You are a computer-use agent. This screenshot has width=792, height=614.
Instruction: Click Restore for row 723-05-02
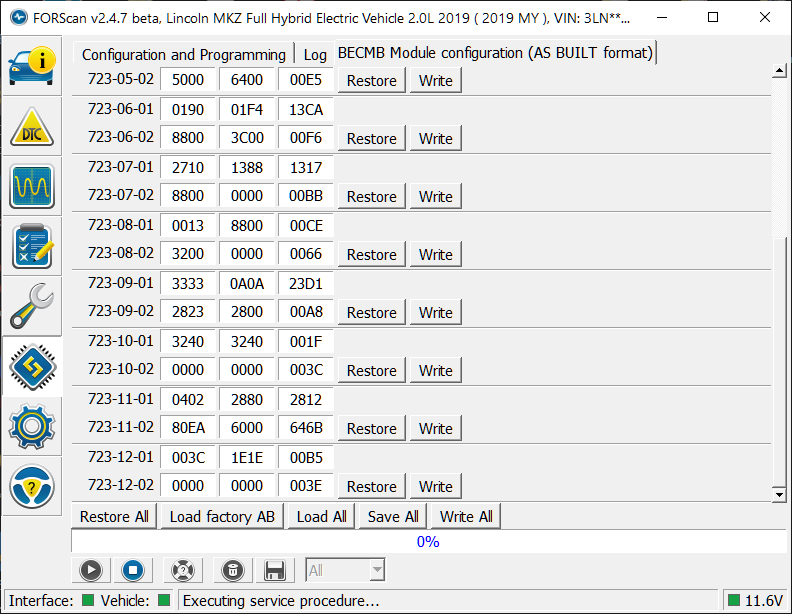tap(372, 81)
